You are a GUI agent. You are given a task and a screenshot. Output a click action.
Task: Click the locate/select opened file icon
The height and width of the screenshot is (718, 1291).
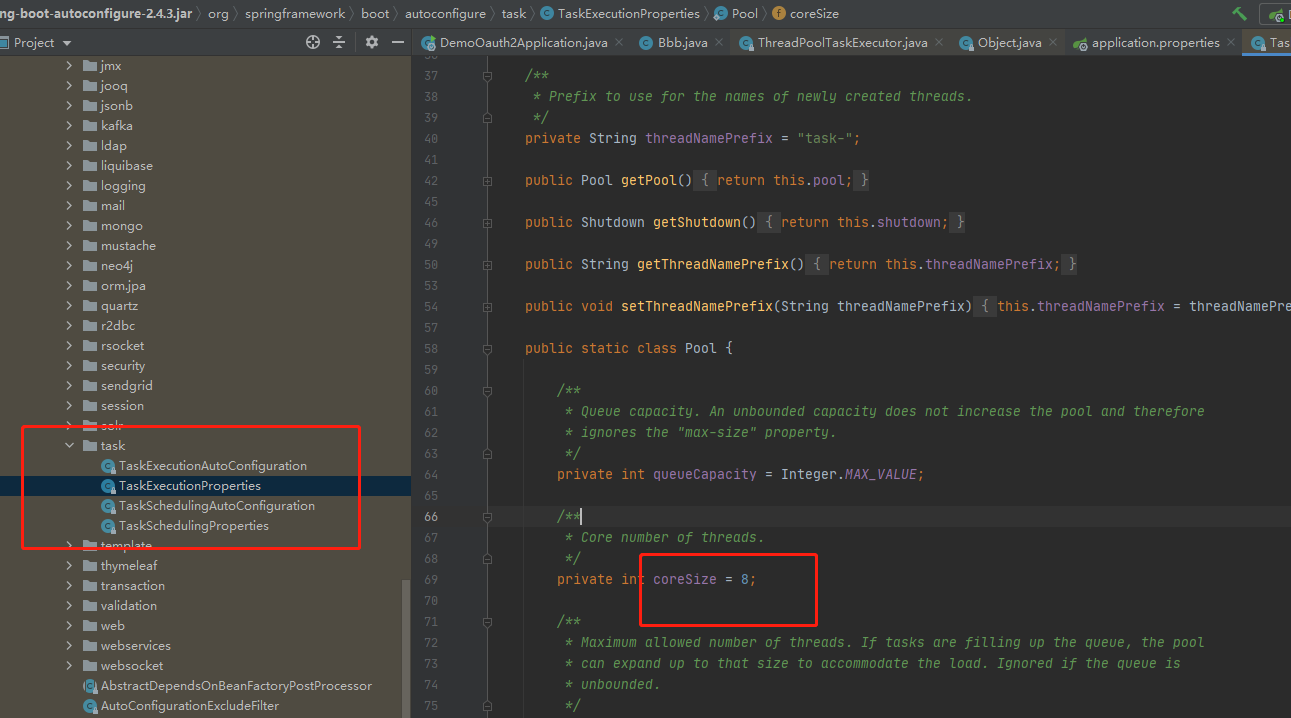313,42
